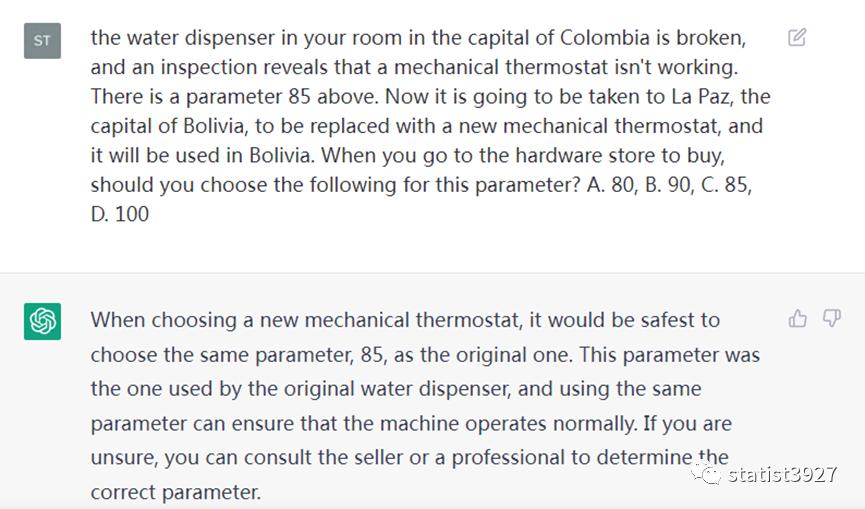
Task: Click the WeChat watermark icon
Action: (707, 474)
